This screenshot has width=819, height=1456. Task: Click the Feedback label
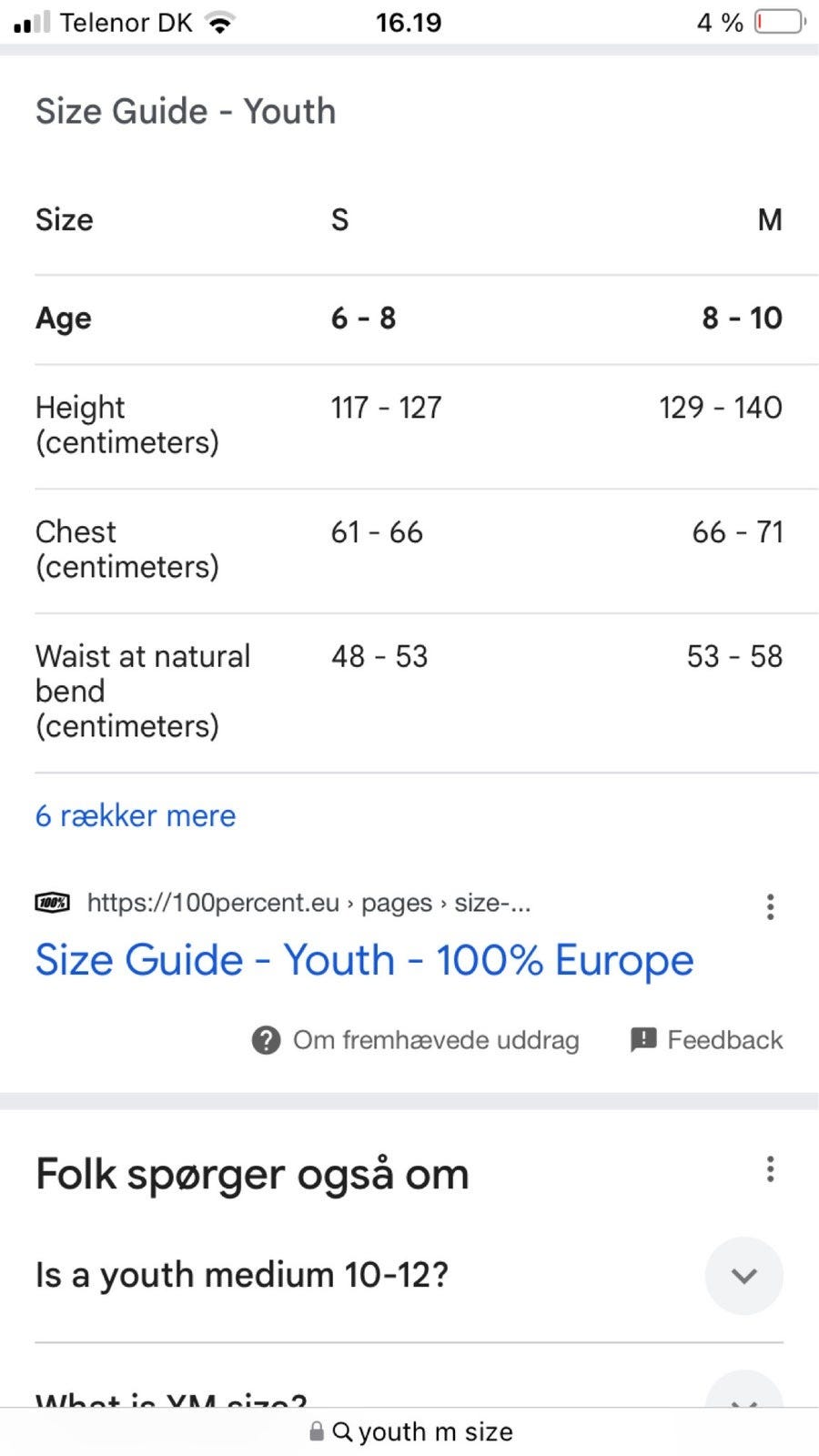725,1040
